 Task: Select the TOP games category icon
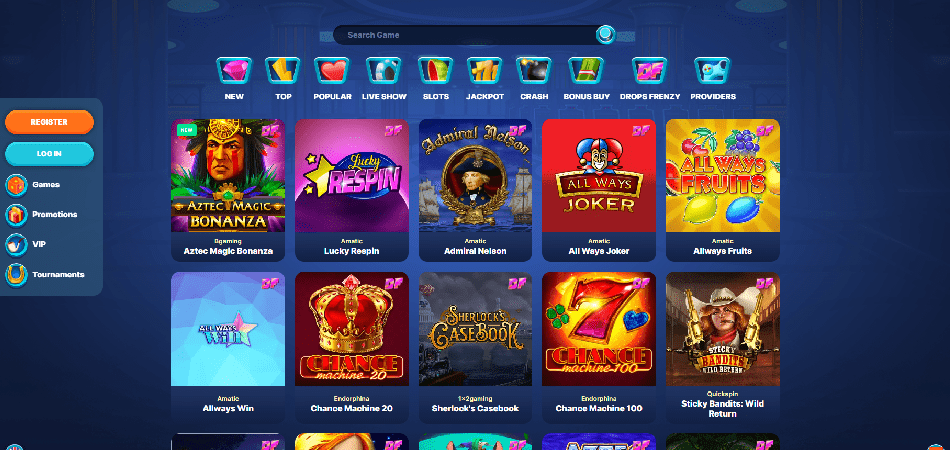point(283,71)
